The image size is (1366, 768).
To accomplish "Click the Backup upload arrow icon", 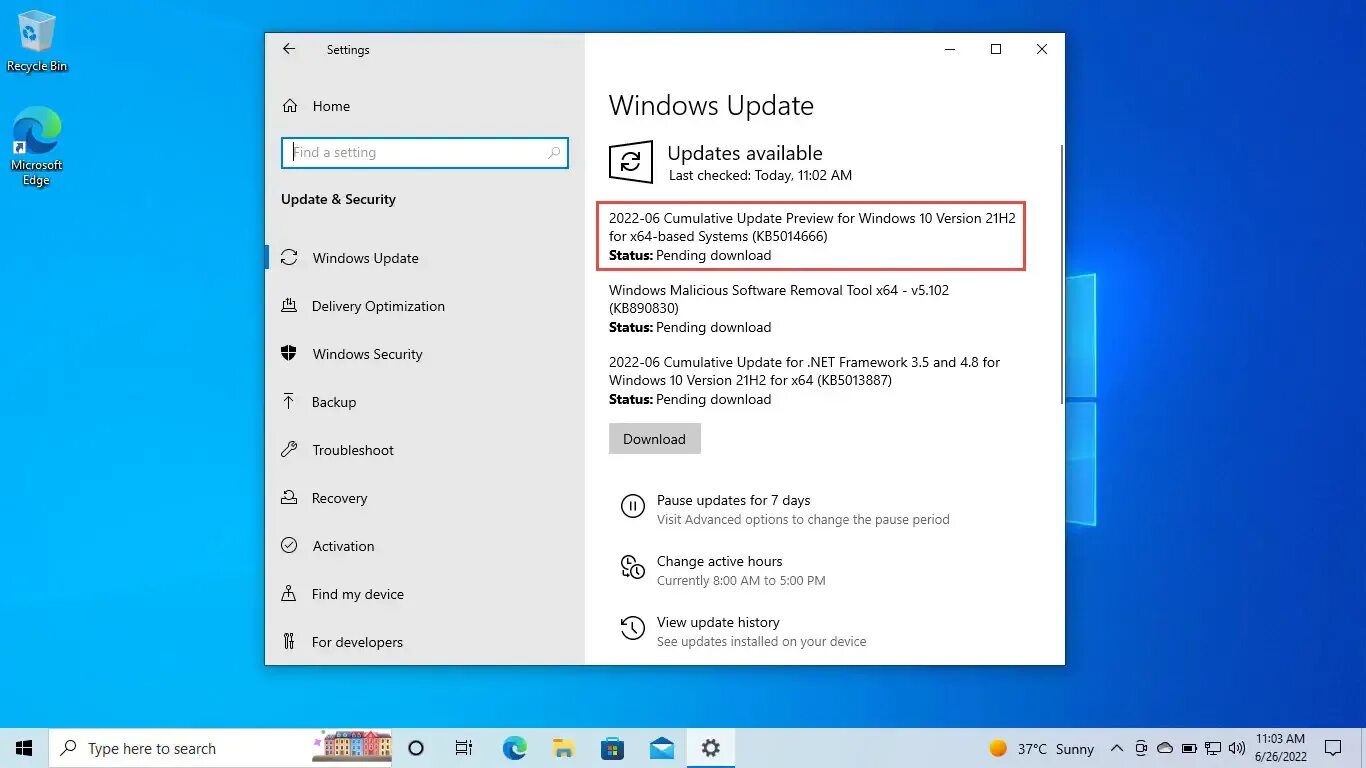I will coord(289,401).
